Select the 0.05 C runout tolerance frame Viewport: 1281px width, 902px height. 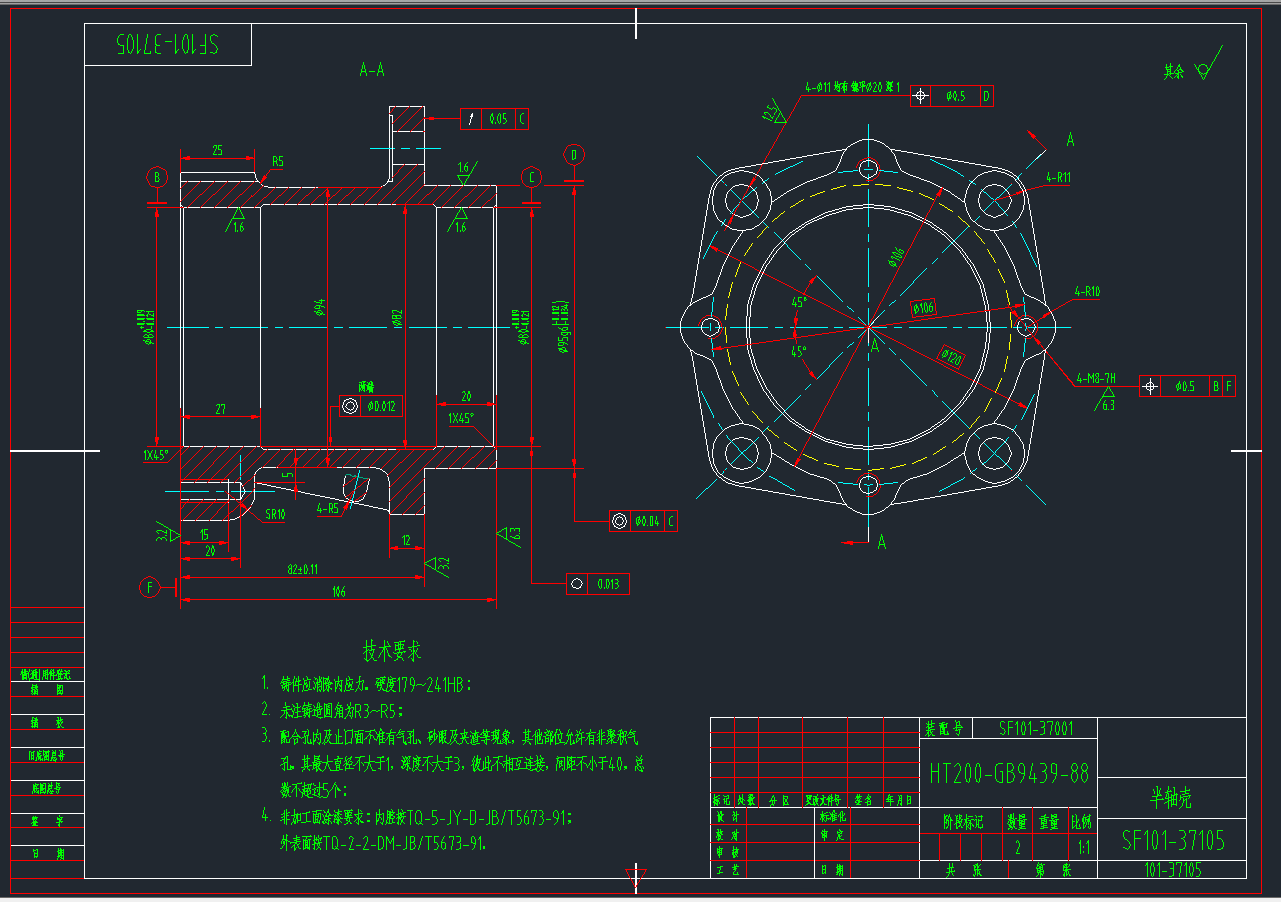click(493, 119)
